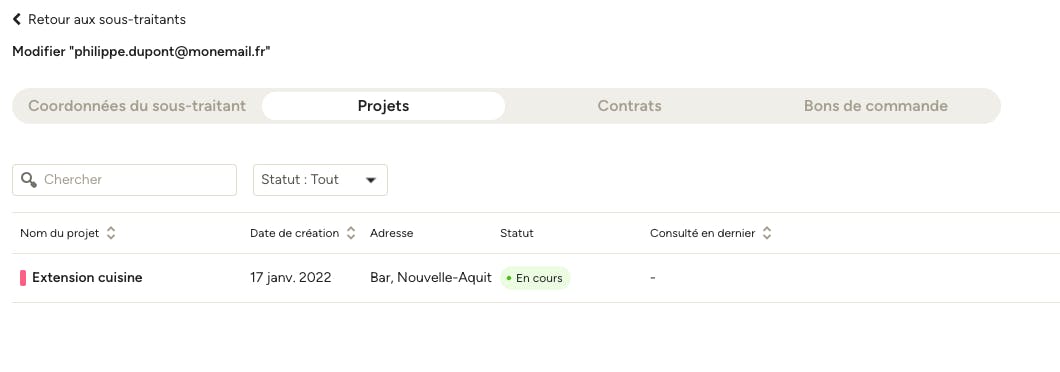1060x372 pixels.
Task: Click the Statut column header
Action: tap(516, 233)
